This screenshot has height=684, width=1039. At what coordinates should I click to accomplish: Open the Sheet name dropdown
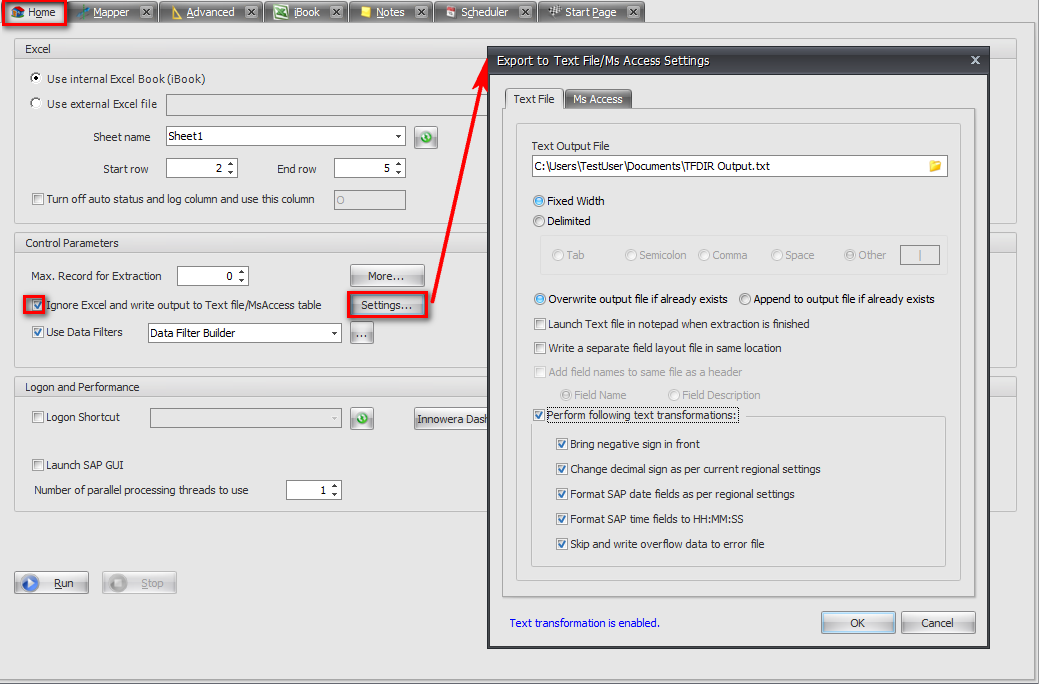click(x=396, y=137)
